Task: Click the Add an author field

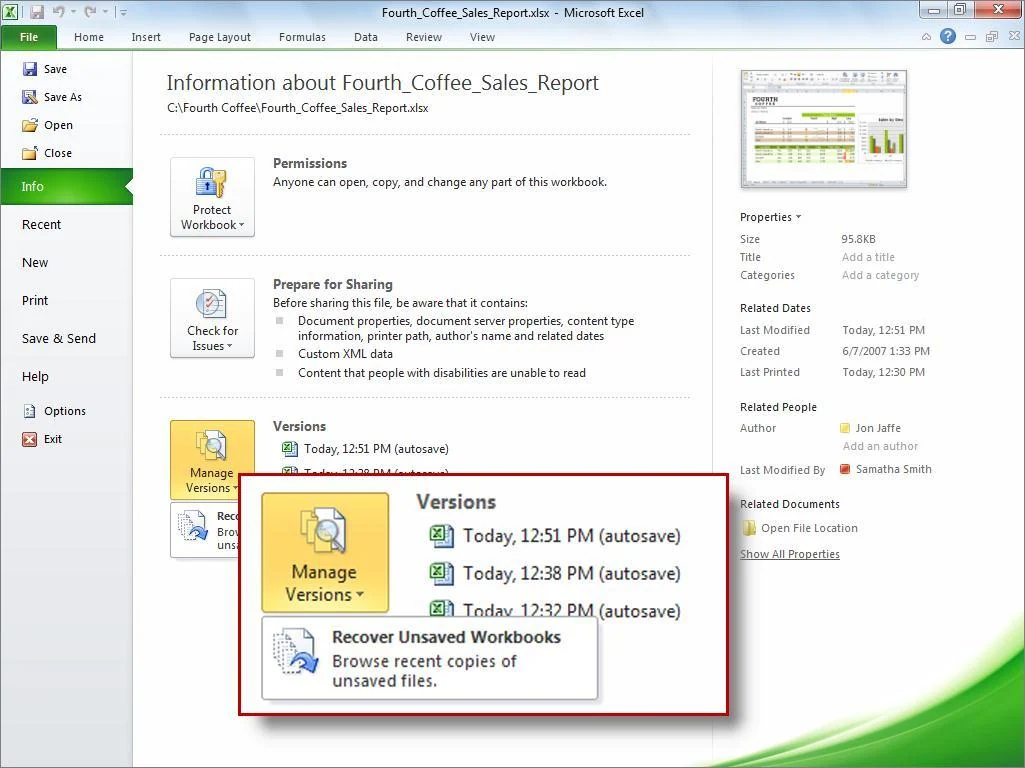Action: coord(880,446)
